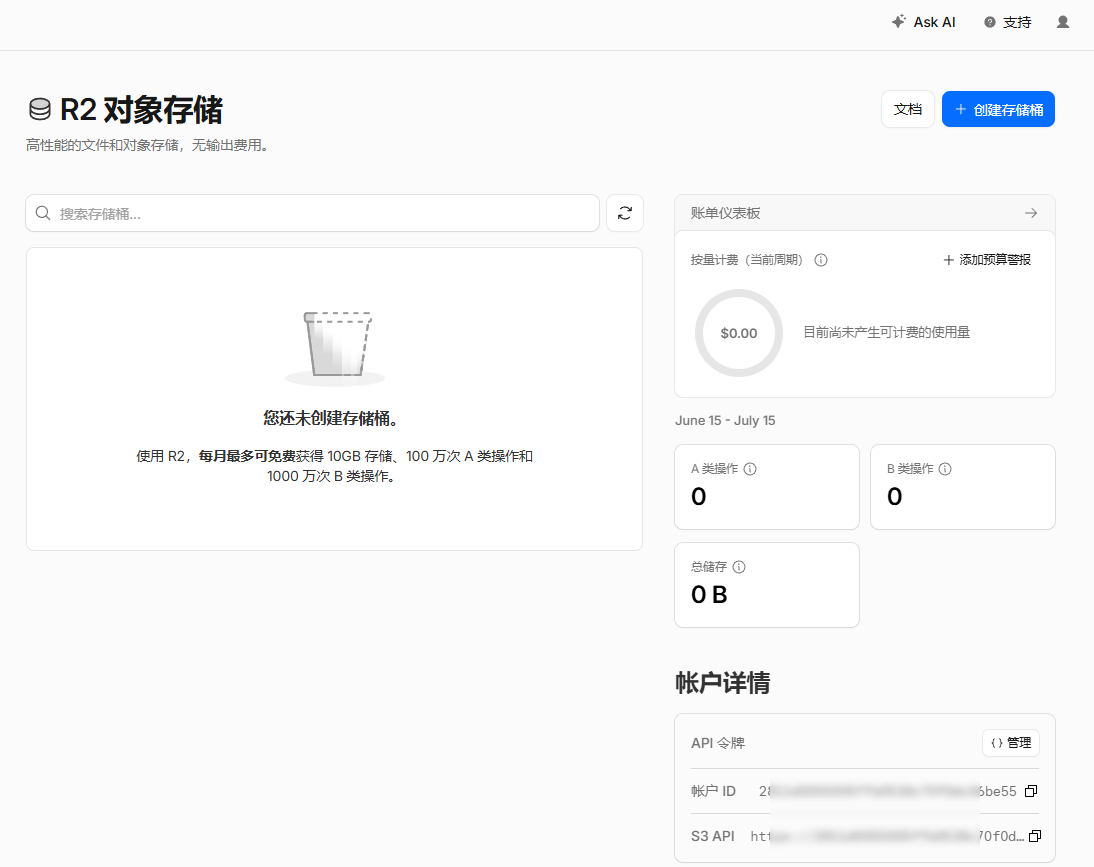1094x867 pixels.
Task: Click the 'API 令牌' label
Action: click(718, 744)
